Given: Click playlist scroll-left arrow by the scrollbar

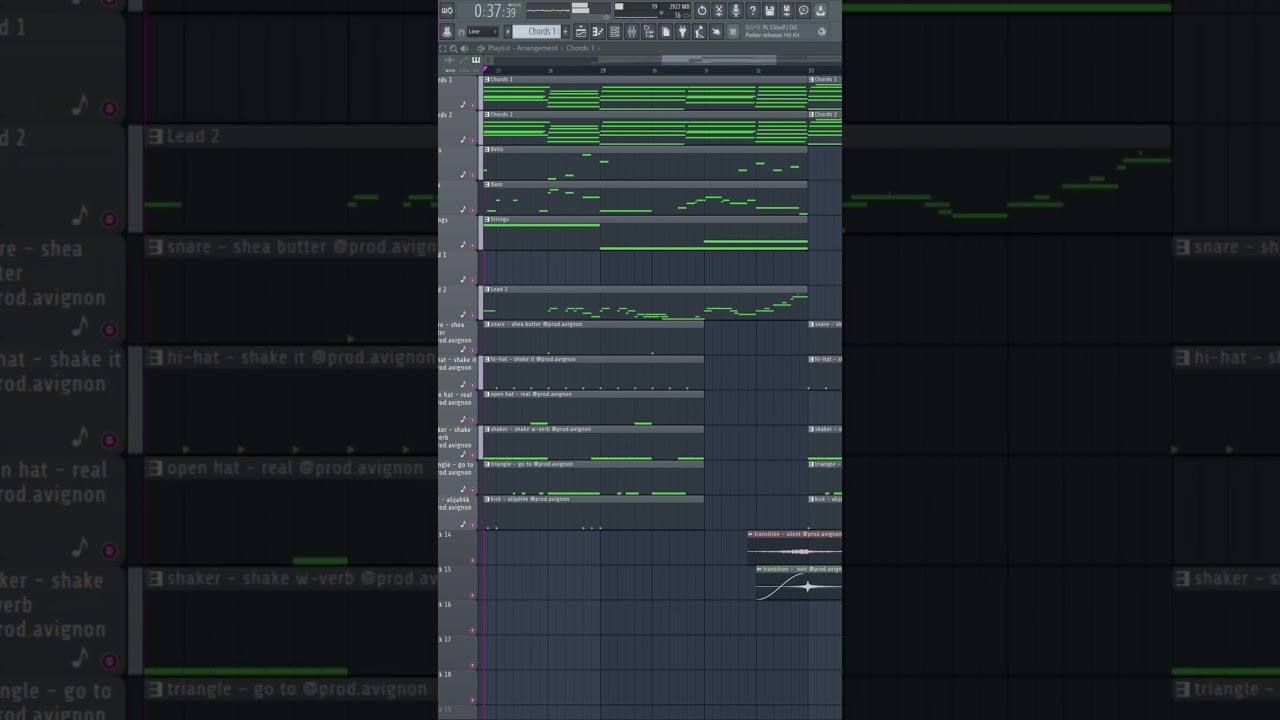Looking at the screenshot, I should click(488, 59).
